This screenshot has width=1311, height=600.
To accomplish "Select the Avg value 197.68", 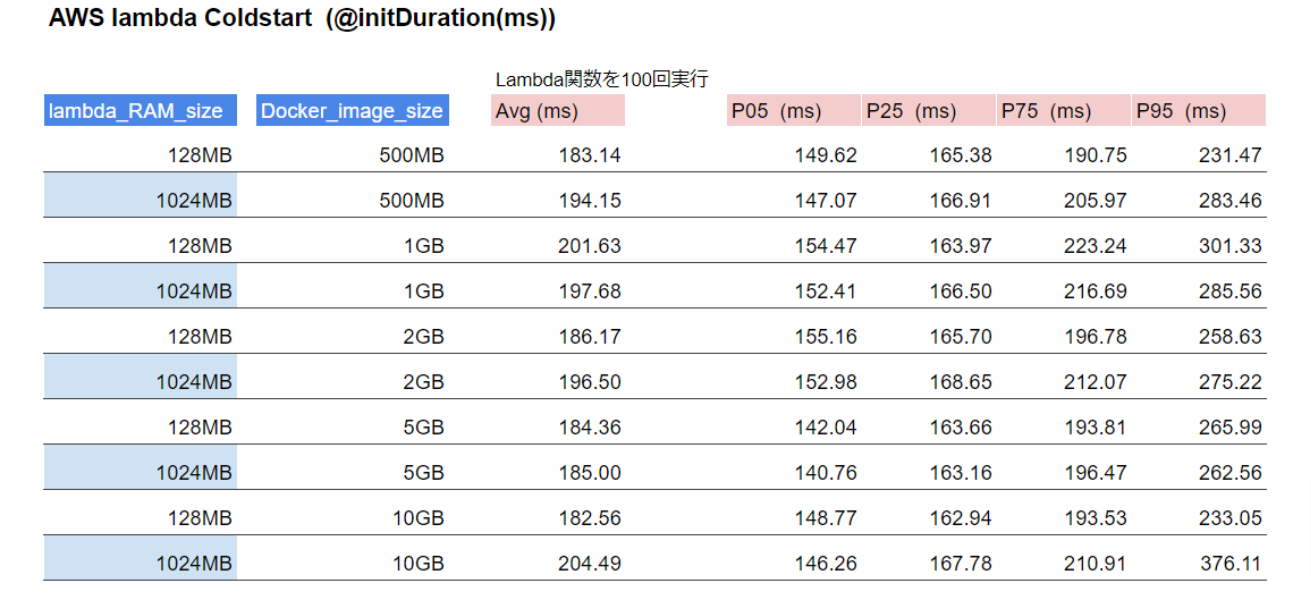I will (589, 291).
